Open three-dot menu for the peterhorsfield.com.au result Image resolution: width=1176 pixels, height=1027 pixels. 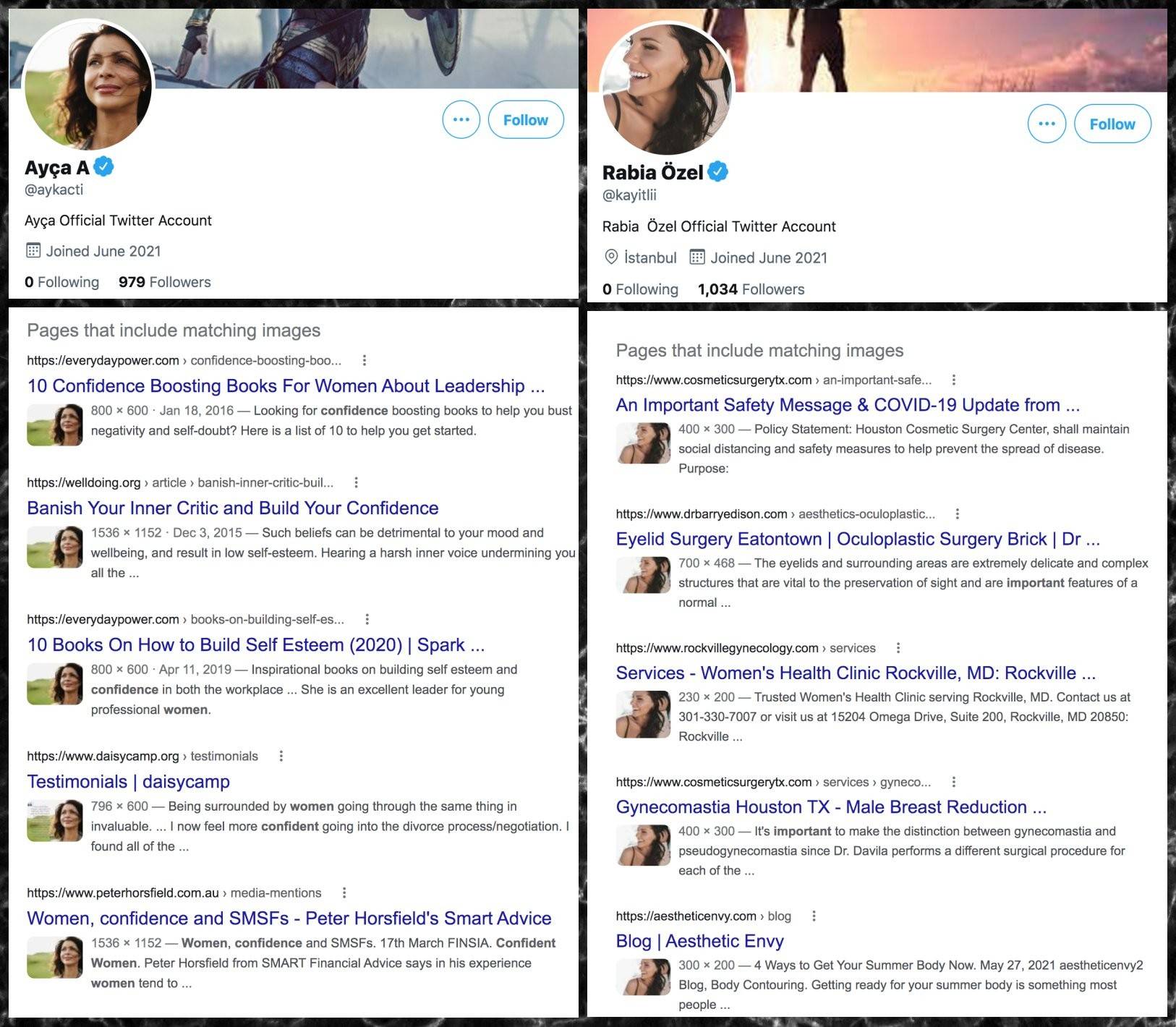[344, 892]
